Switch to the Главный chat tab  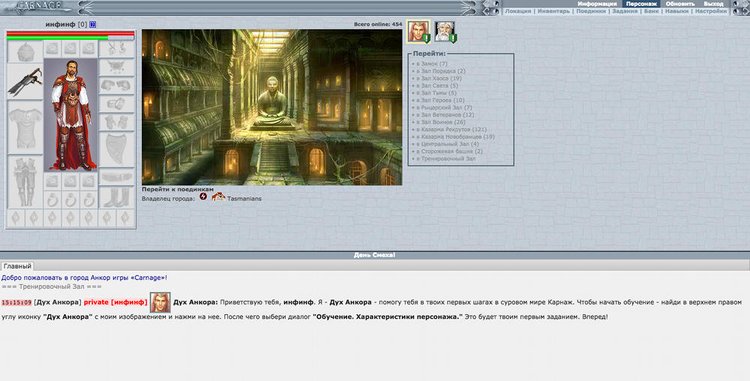pyautogui.click(x=17, y=266)
